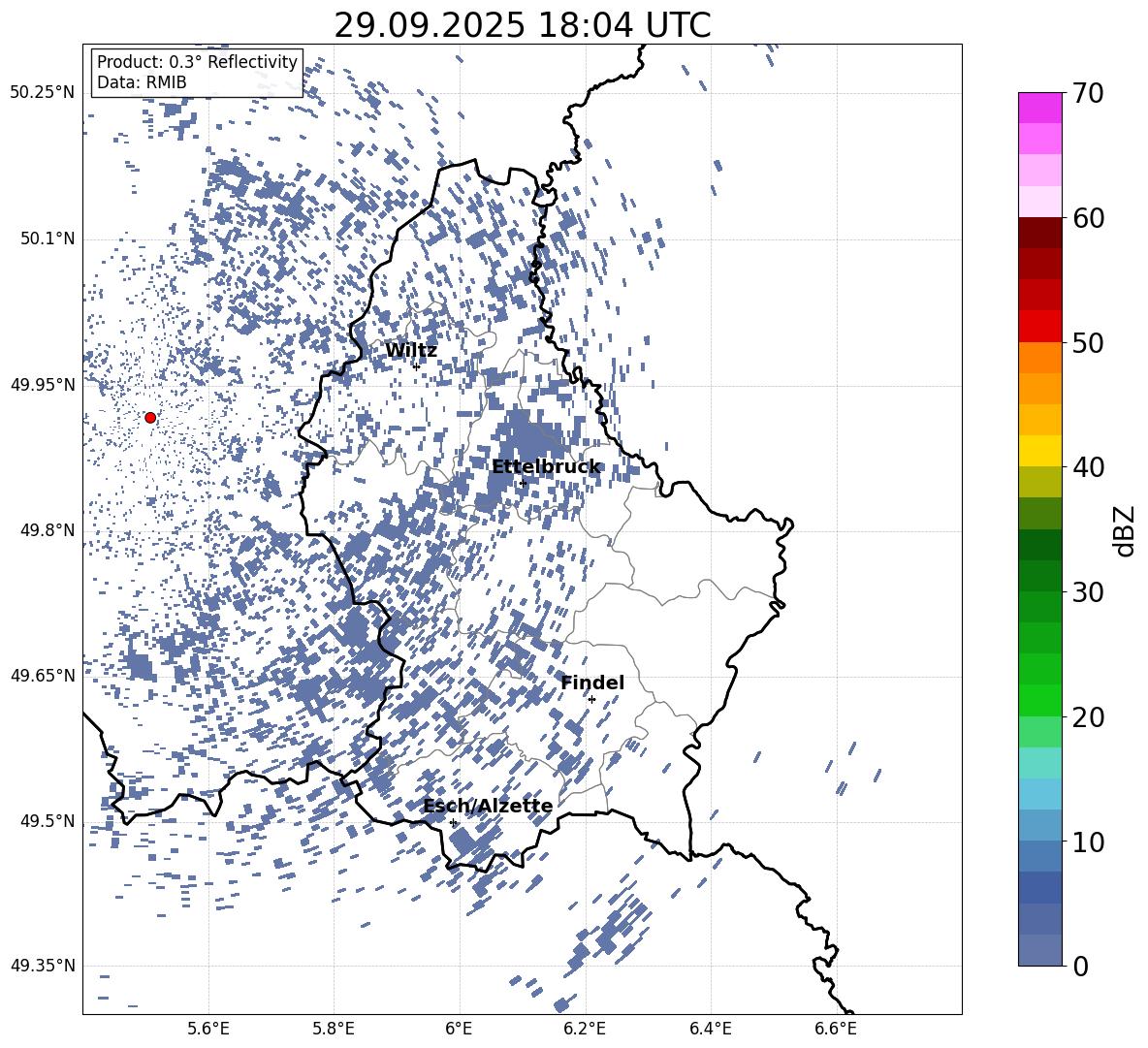The image size is (1148, 1048).
Task: Click the 49.8°N latitude label
Action: [x=48, y=530]
